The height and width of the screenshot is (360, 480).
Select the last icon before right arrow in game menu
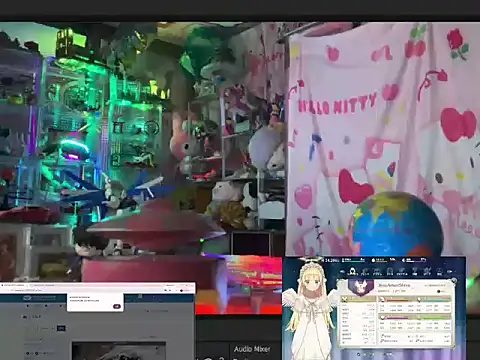pyautogui.click(x=439, y=272)
